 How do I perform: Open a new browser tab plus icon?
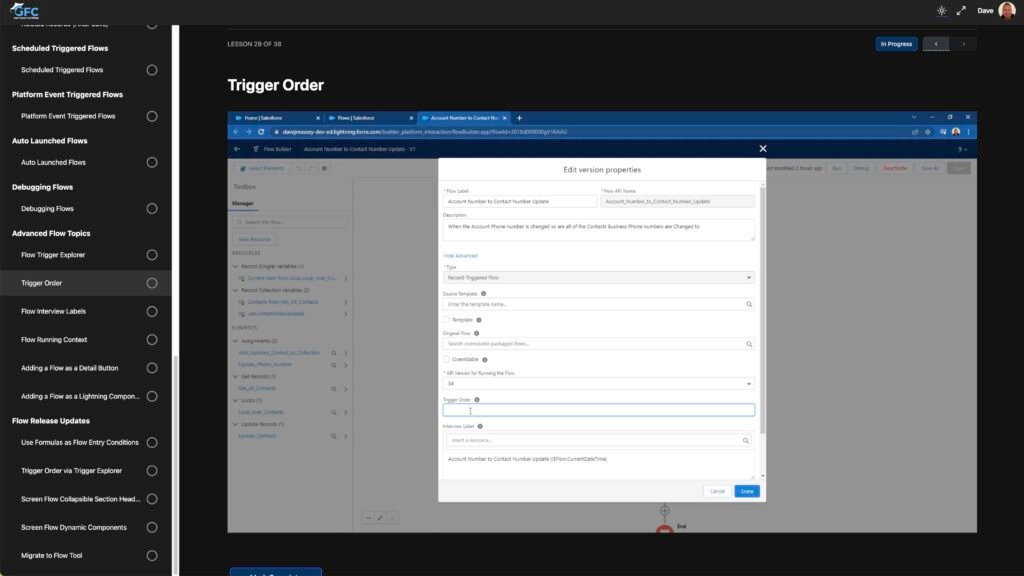519,118
